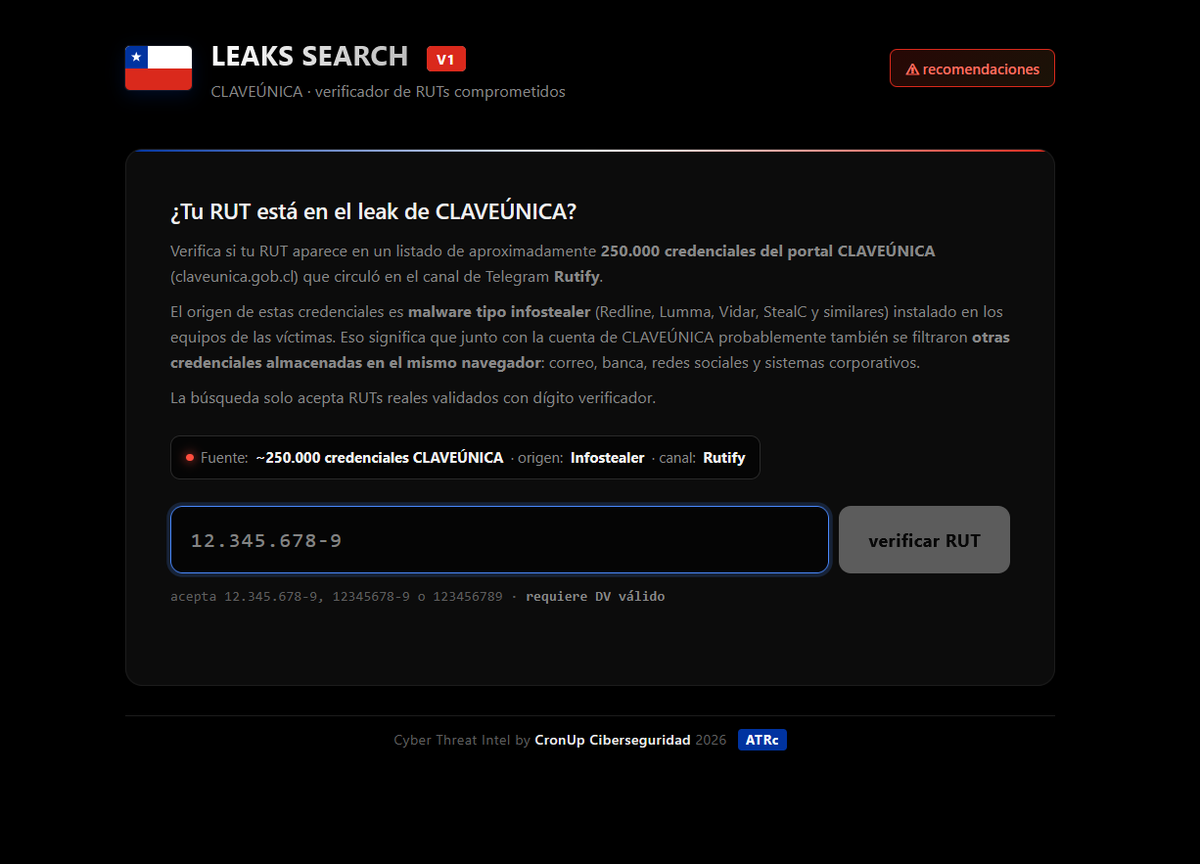The height and width of the screenshot is (864, 1200).
Task: Click the subtitle 'verificador de RUTs comprometidos'
Action: [440, 92]
